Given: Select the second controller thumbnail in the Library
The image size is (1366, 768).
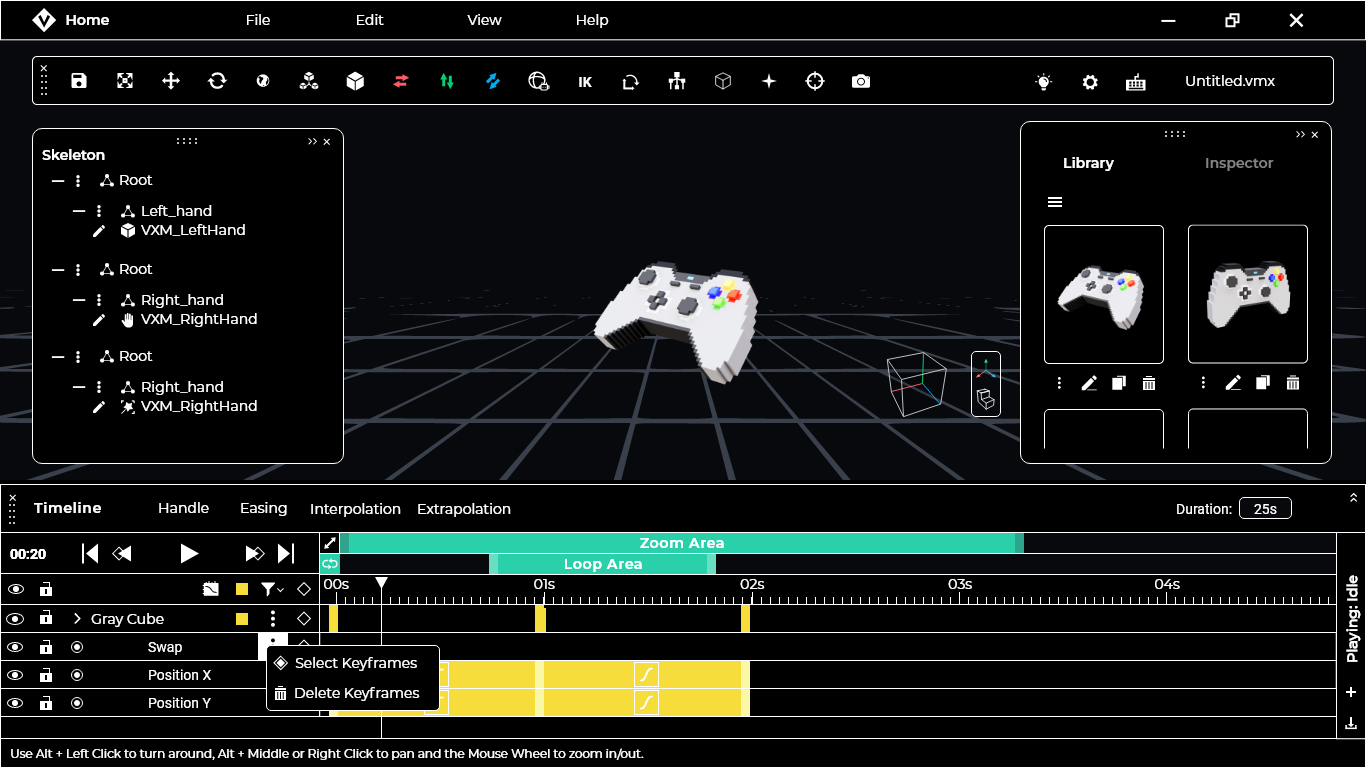Looking at the screenshot, I should pos(1247,293).
